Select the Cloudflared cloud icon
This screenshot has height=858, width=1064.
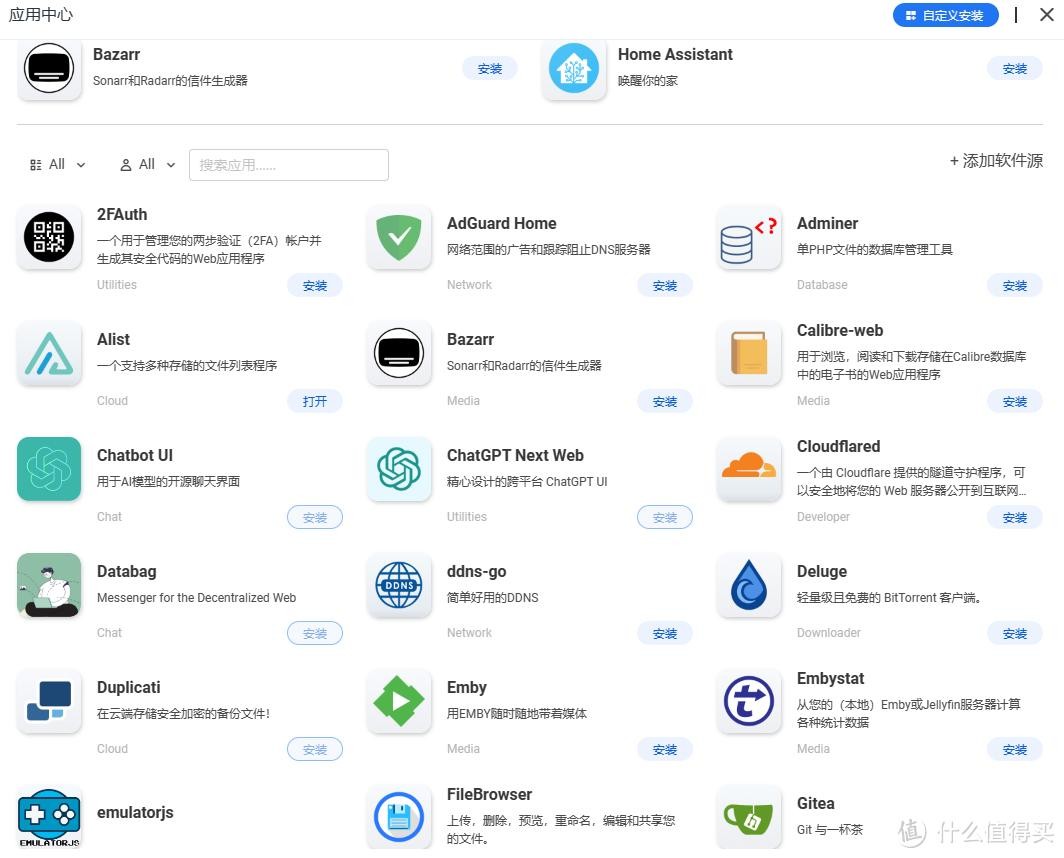749,469
